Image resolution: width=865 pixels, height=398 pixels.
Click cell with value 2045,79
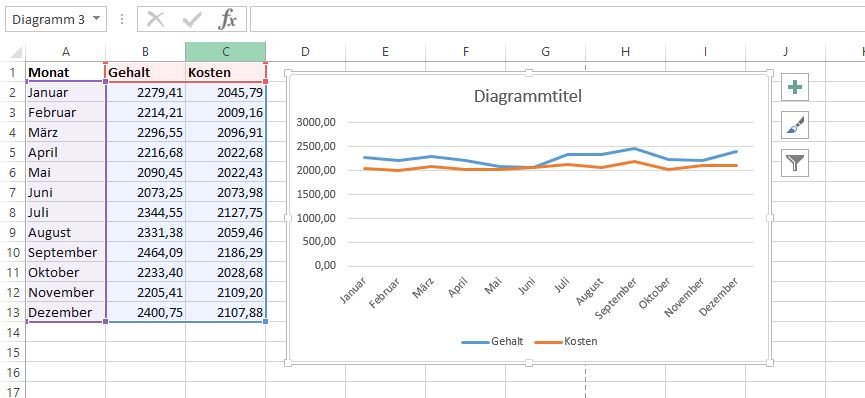pyautogui.click(x=226, y=92)
